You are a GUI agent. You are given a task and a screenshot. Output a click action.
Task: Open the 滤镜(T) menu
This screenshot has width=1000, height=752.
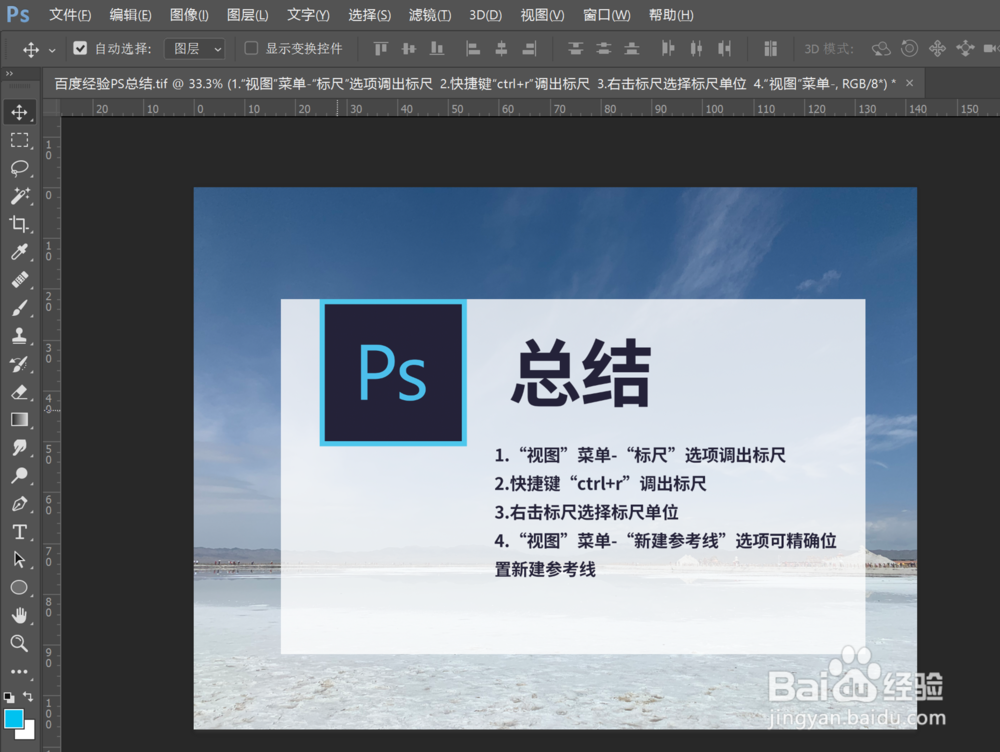coord(430,15)
